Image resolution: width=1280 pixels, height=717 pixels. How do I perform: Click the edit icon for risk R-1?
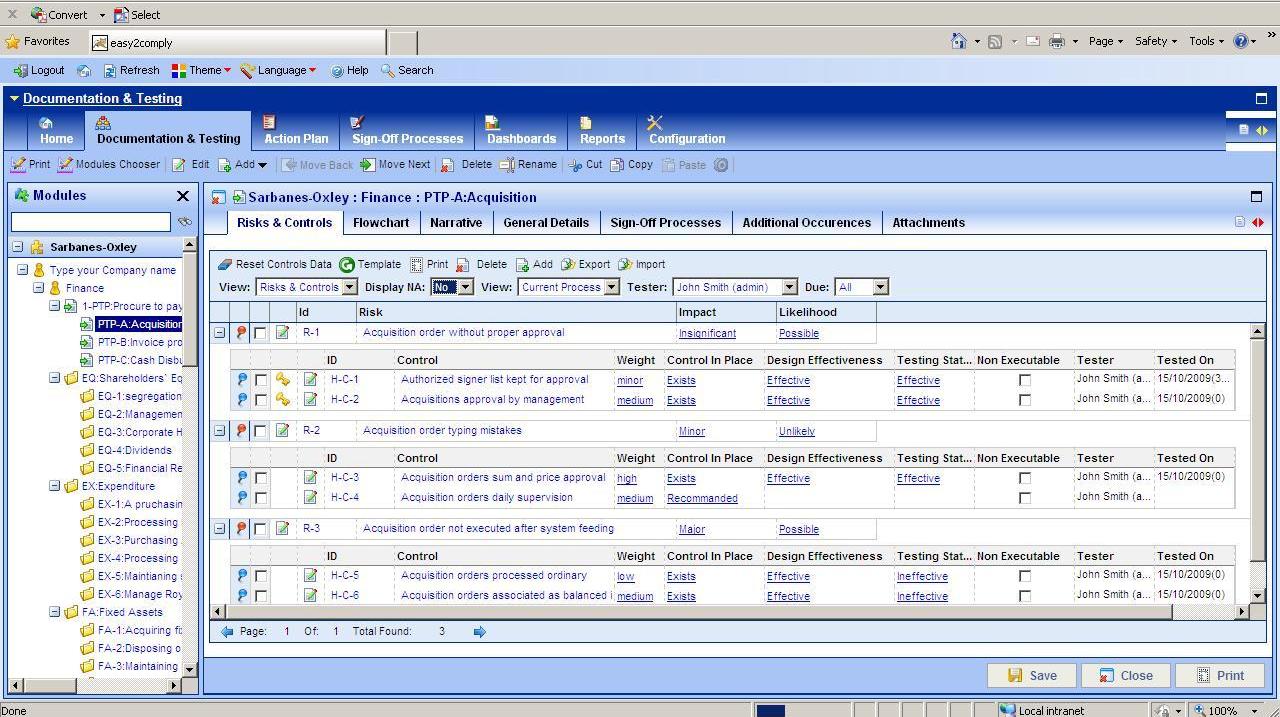pyautogui.click(x=282, y=333)
